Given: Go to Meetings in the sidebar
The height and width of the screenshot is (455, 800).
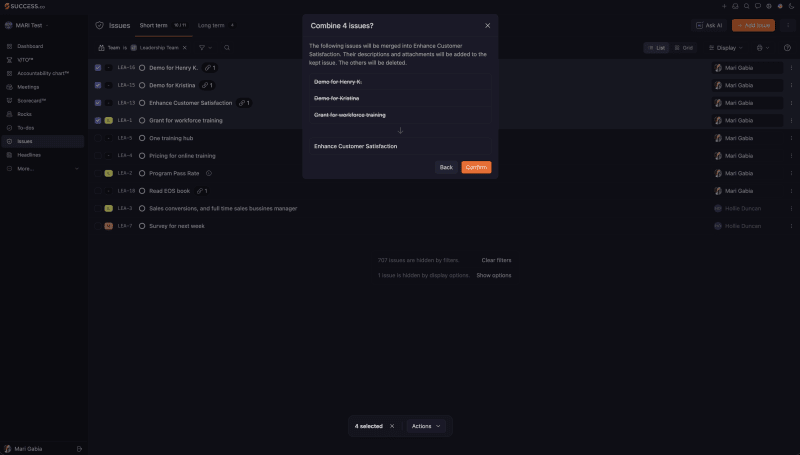Looking at the screenshot, I should tap(28, 87).
